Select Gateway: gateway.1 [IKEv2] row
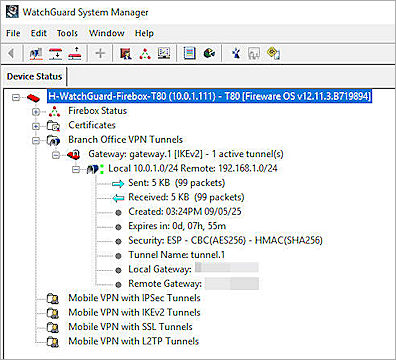Screen dimensions: 396x360 click(186, 154)
